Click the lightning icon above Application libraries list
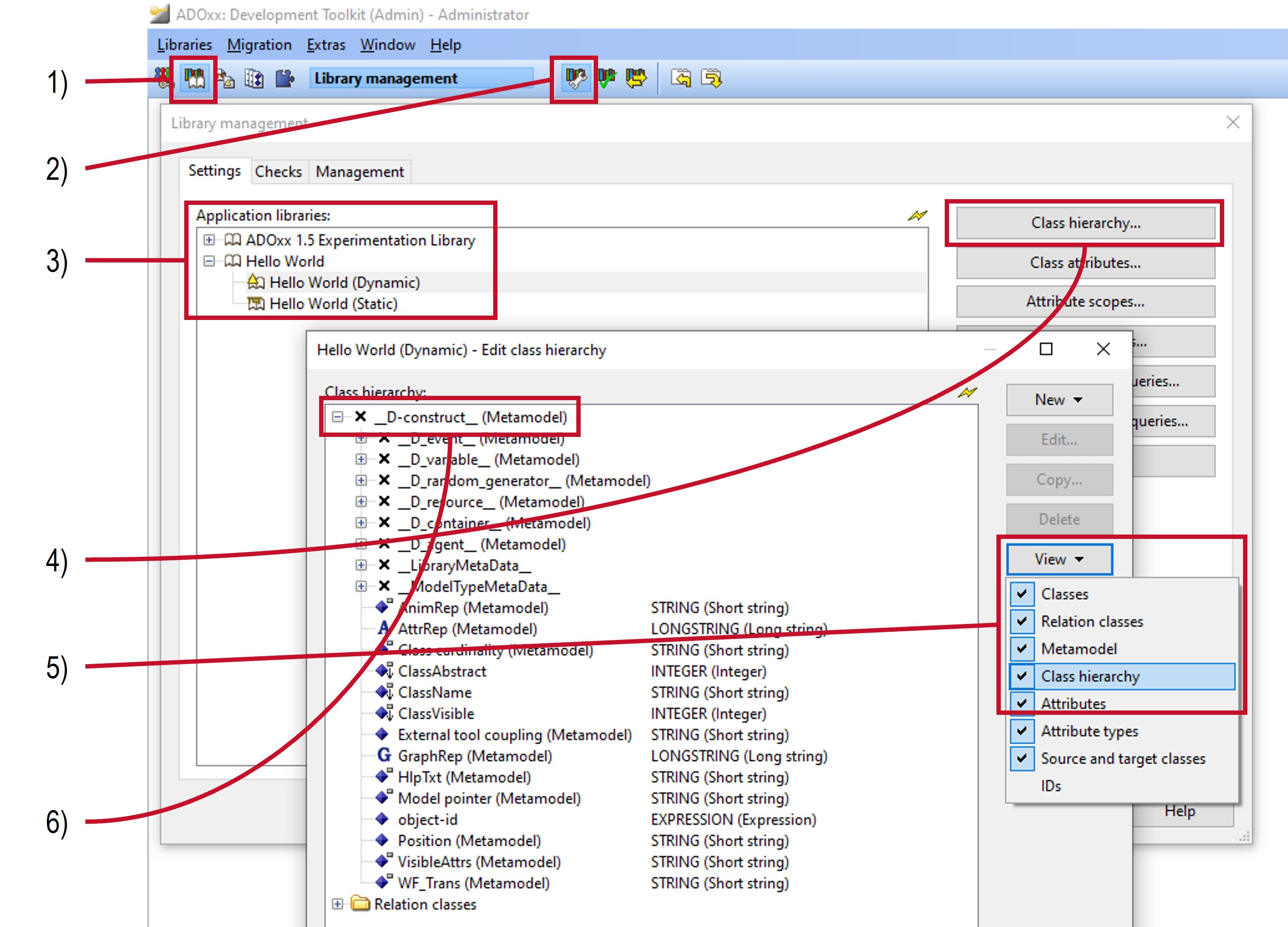Image resolution: width=1288 pixels, height=927 pixels. click(917, 216)
